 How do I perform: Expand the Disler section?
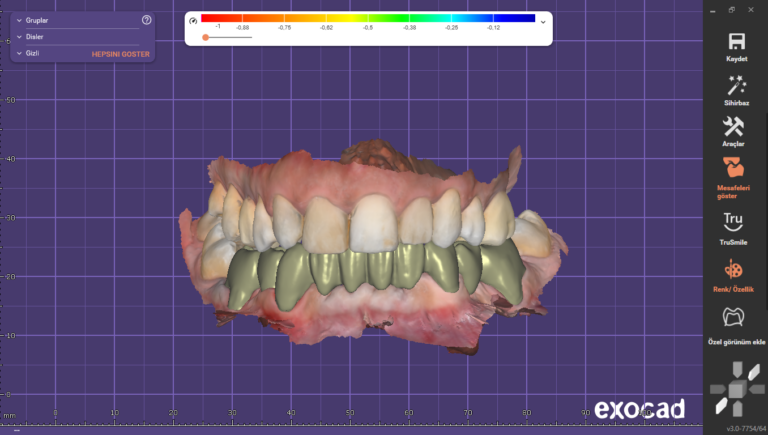[20, 36]
